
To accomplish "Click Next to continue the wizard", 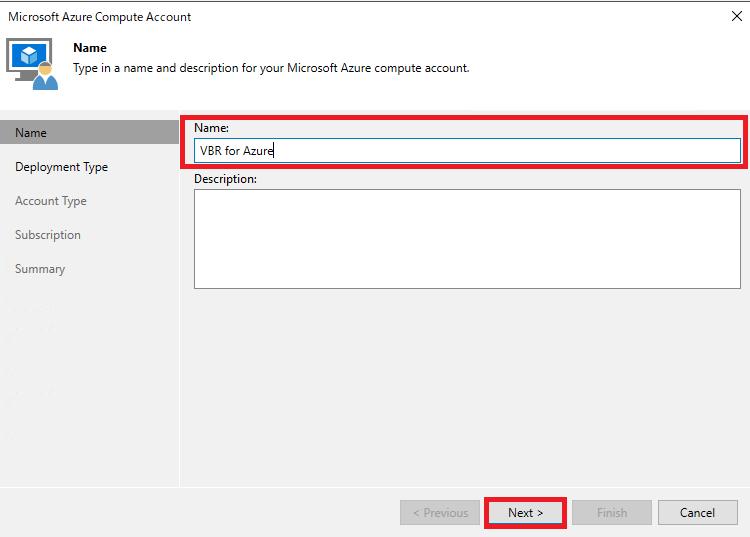I will point(526,513).
